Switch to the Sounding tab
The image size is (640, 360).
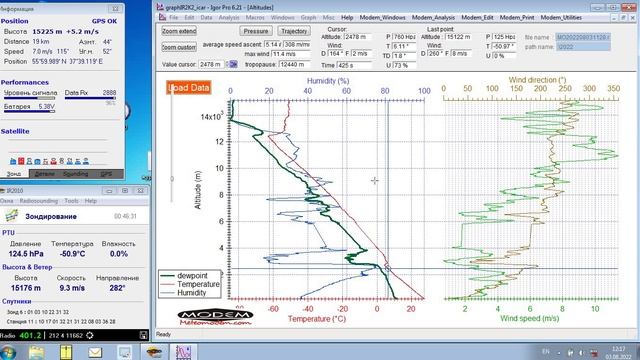pos(76,174)
